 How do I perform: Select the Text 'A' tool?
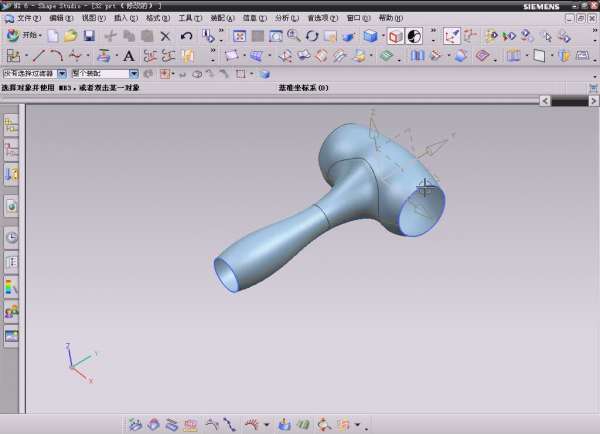coord(129,57)
